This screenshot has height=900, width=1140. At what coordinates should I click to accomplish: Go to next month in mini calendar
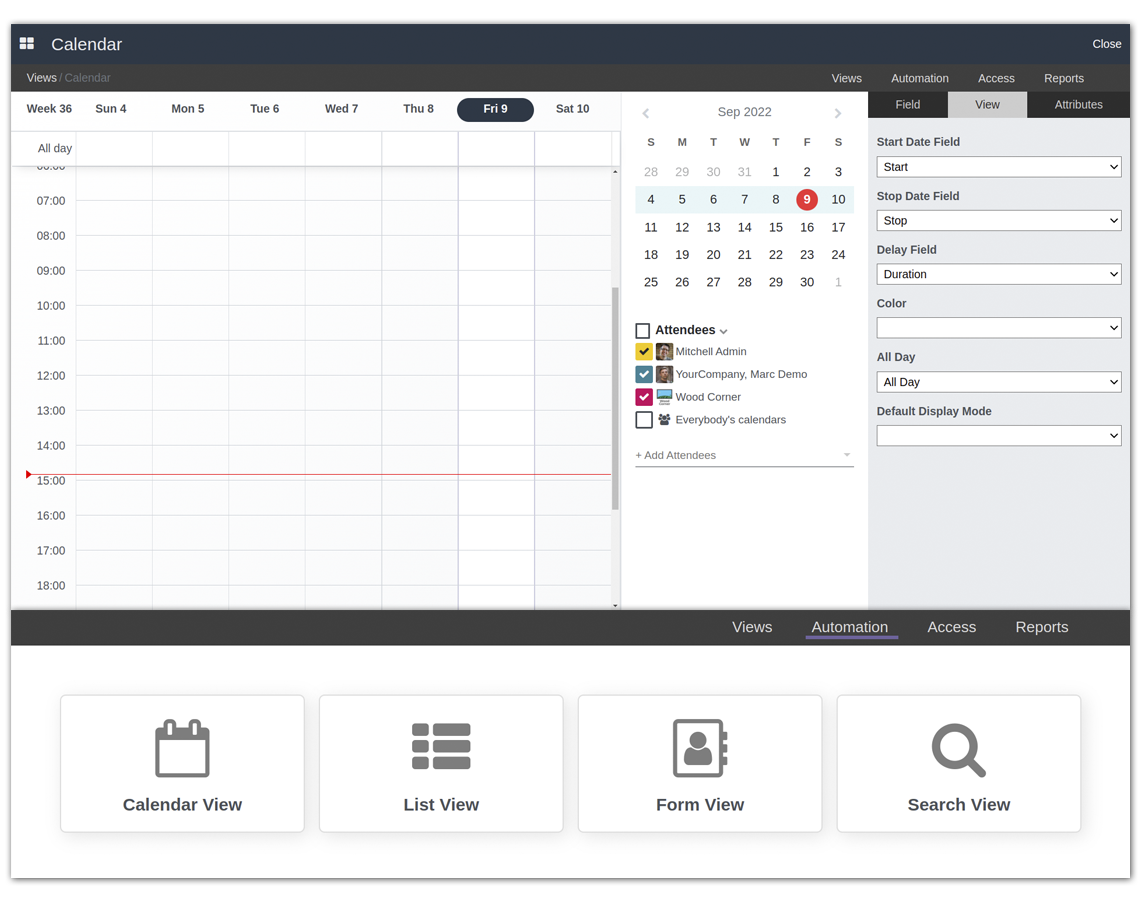(838, 113)
